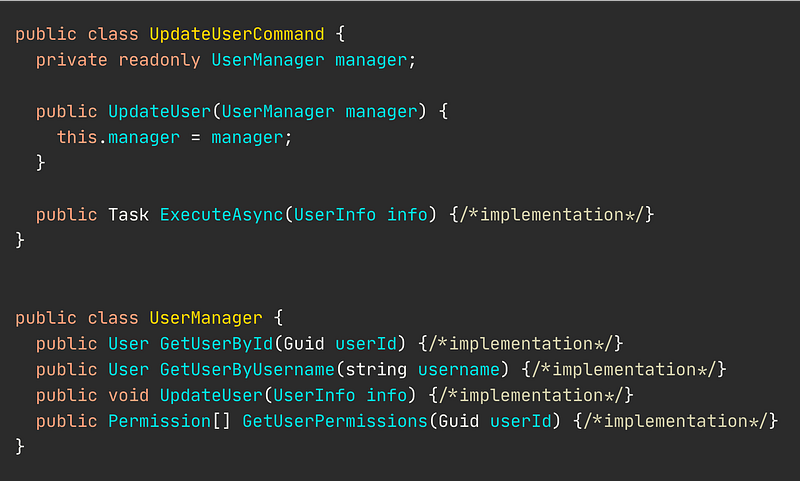
Task: Click the Guid type in GetUserById
Action: coord(304,344)
